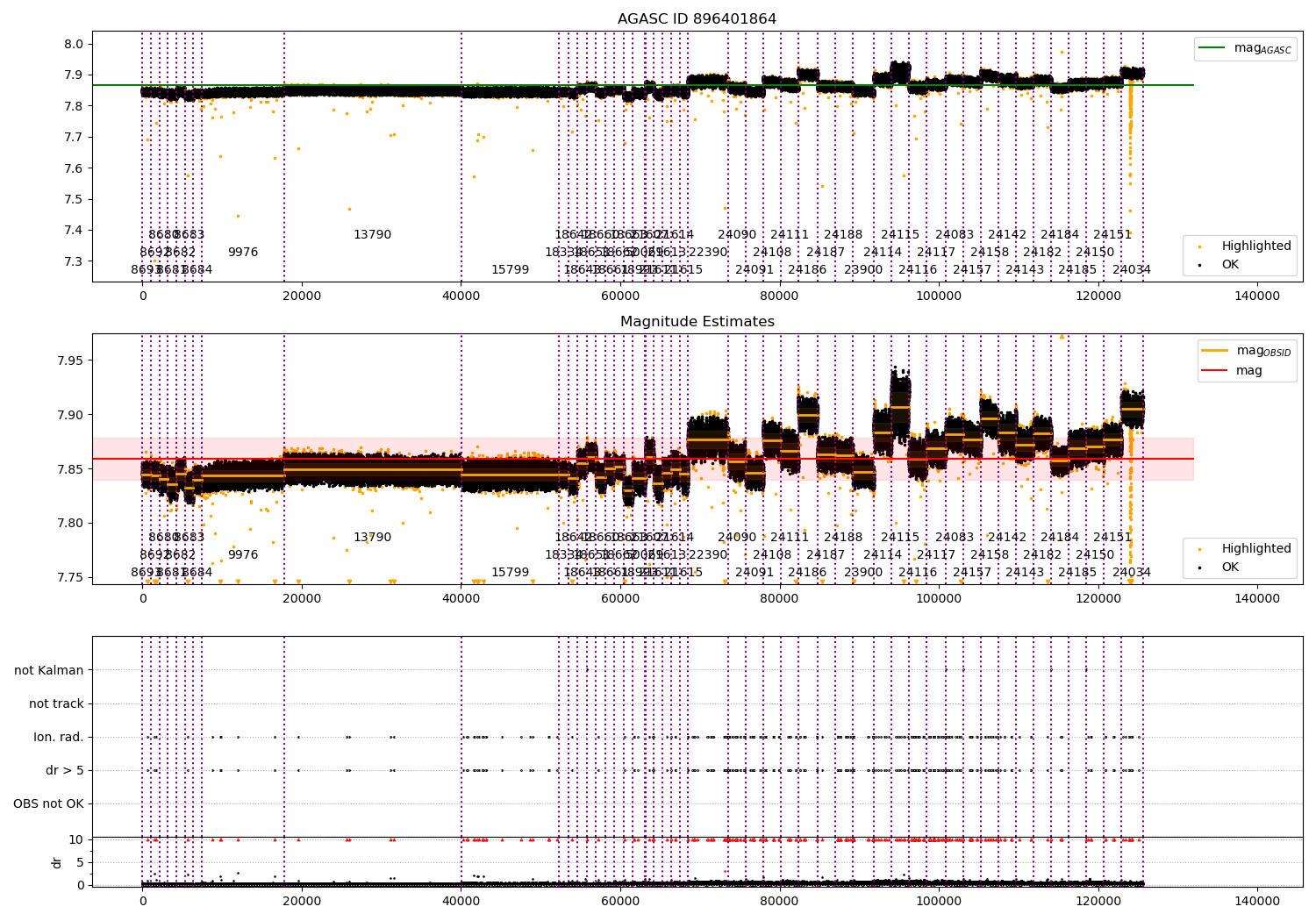Click the 10 tick on the dr axis
The height and width of the screenshot is (921, 1316).
coord(76,839)
